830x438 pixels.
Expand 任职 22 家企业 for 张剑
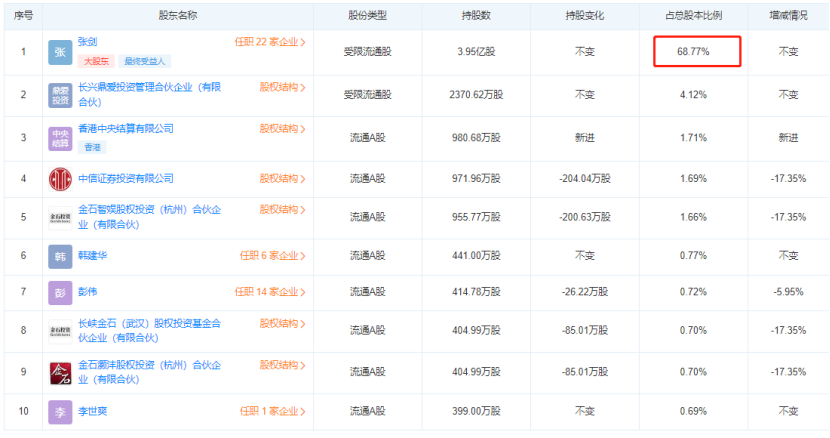coord(270,42)
